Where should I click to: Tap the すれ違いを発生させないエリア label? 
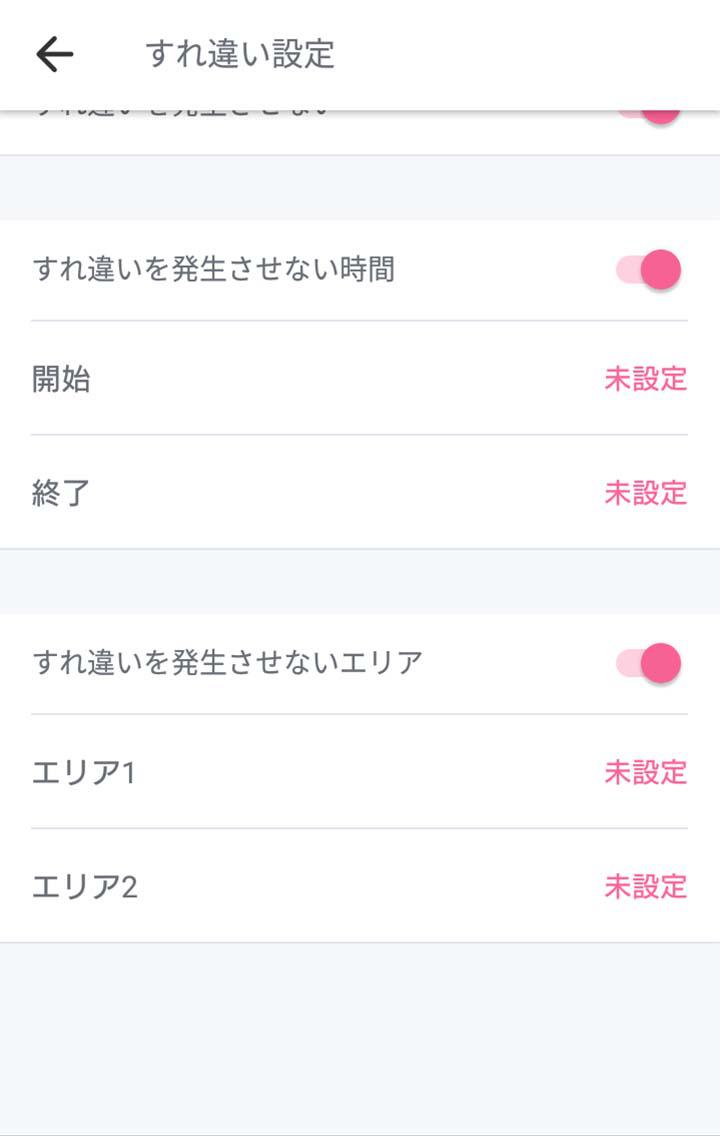click(227, 663)
